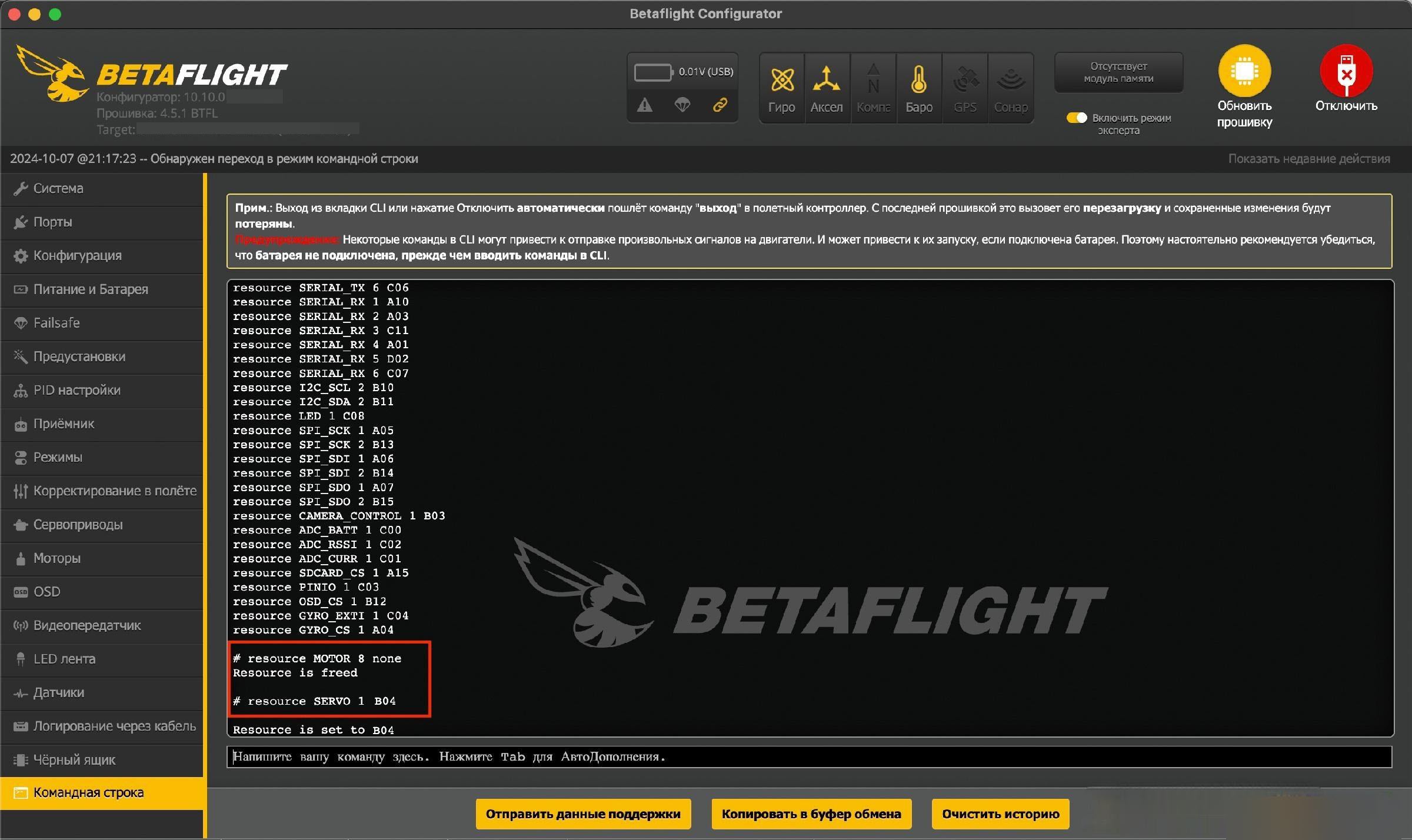Click the firmware version text 'Прошивка: 4.5.1 BTFL'
This screenshot has height=840, width=1412.
[157, 113]
